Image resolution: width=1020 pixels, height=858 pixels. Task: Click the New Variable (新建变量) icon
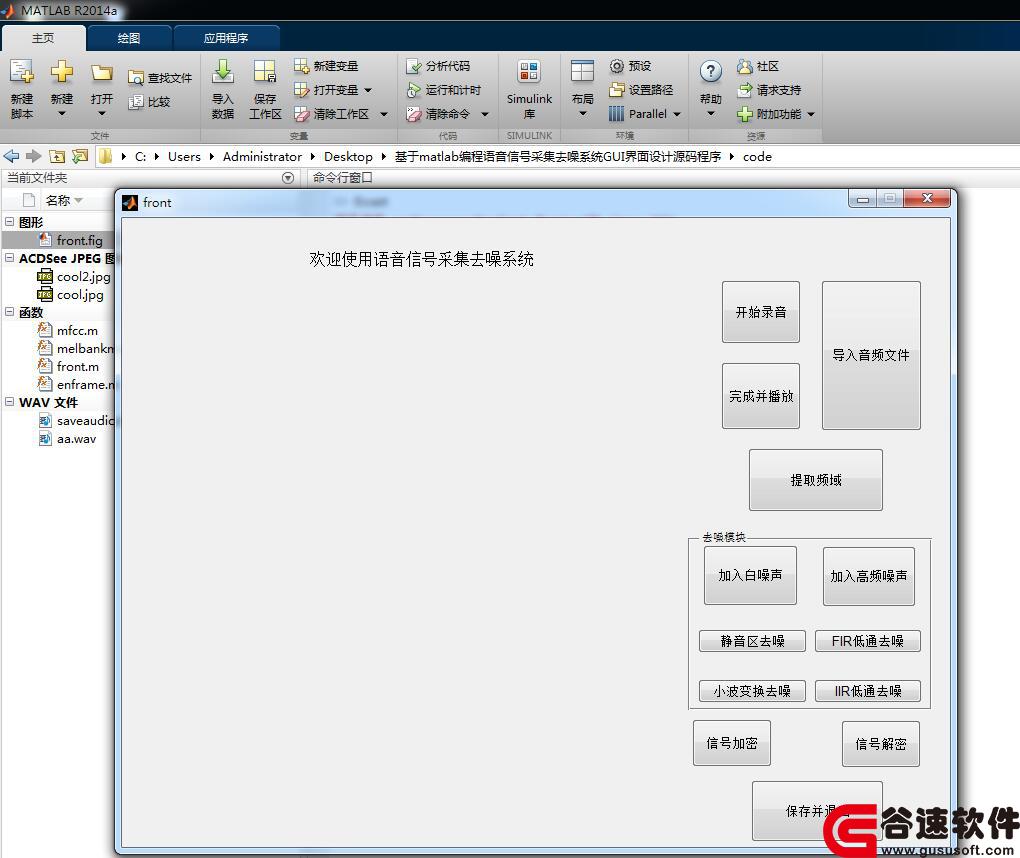point(301,66)
